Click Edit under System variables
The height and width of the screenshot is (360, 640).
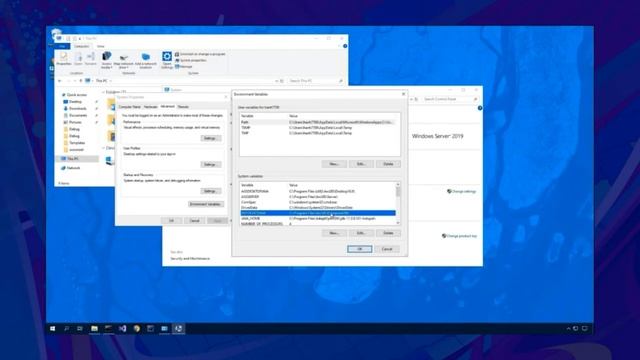361,233
